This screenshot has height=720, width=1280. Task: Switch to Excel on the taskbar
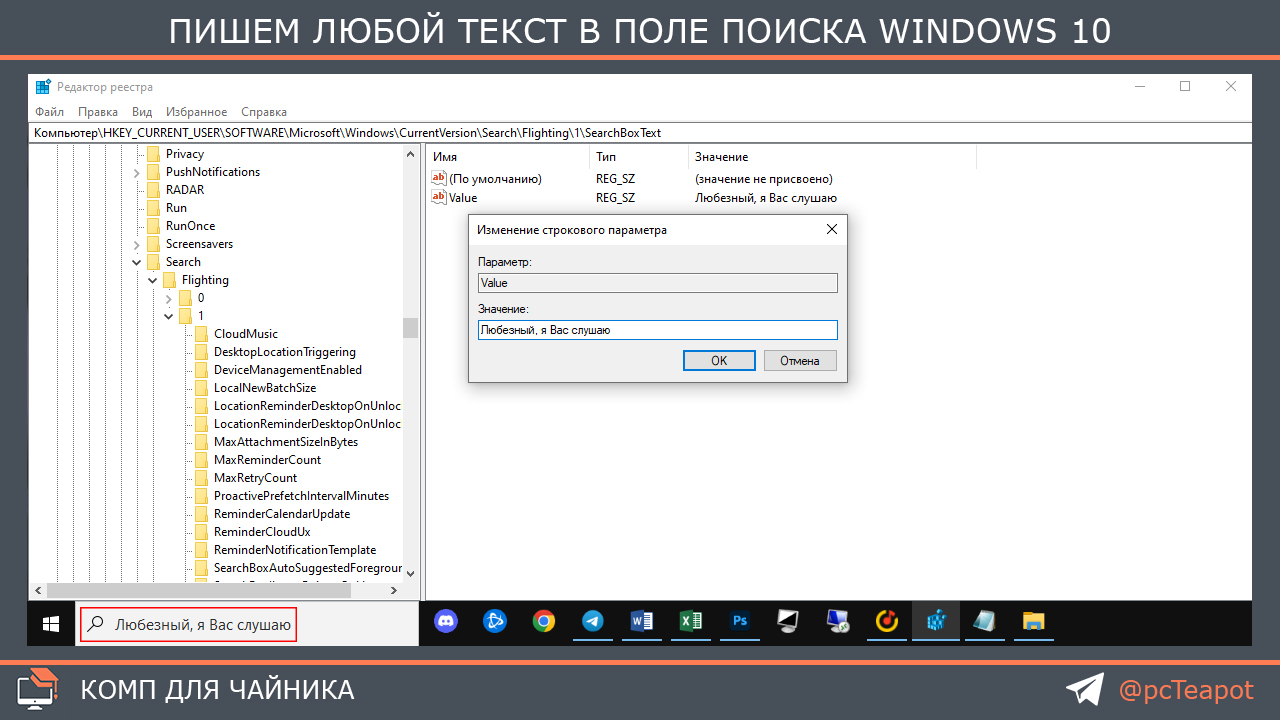[690, 622]
